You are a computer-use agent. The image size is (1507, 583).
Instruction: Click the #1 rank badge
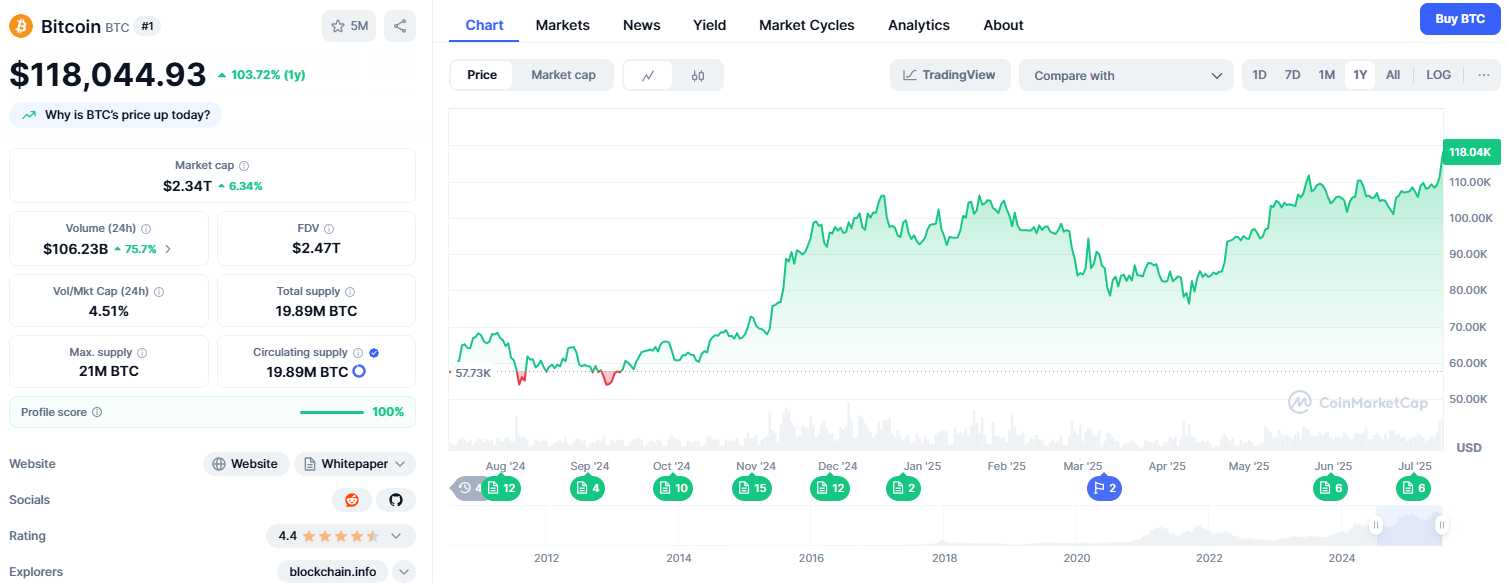click(x=146, y=27)
